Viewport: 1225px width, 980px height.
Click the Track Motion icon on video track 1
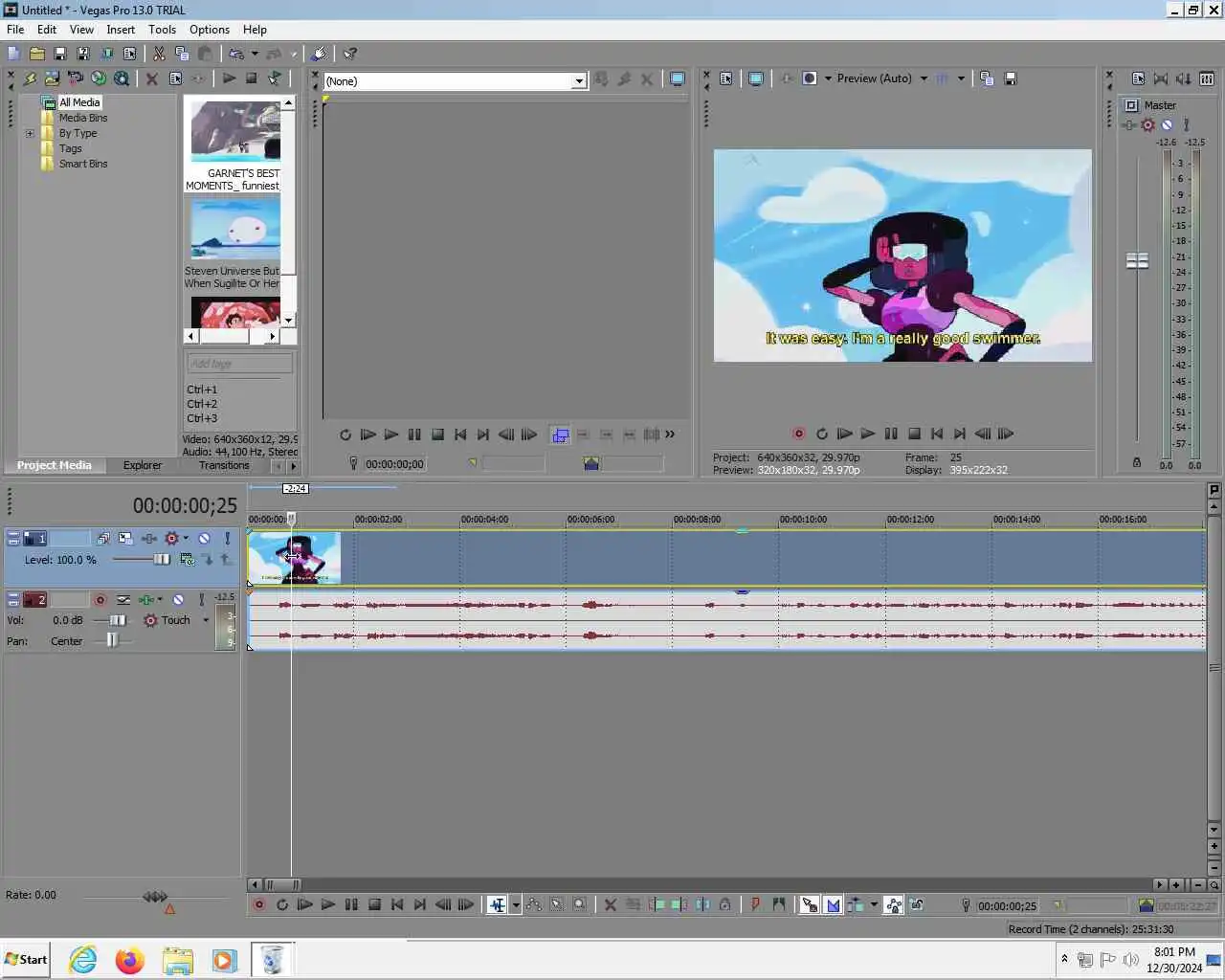[x=125, y=539]
